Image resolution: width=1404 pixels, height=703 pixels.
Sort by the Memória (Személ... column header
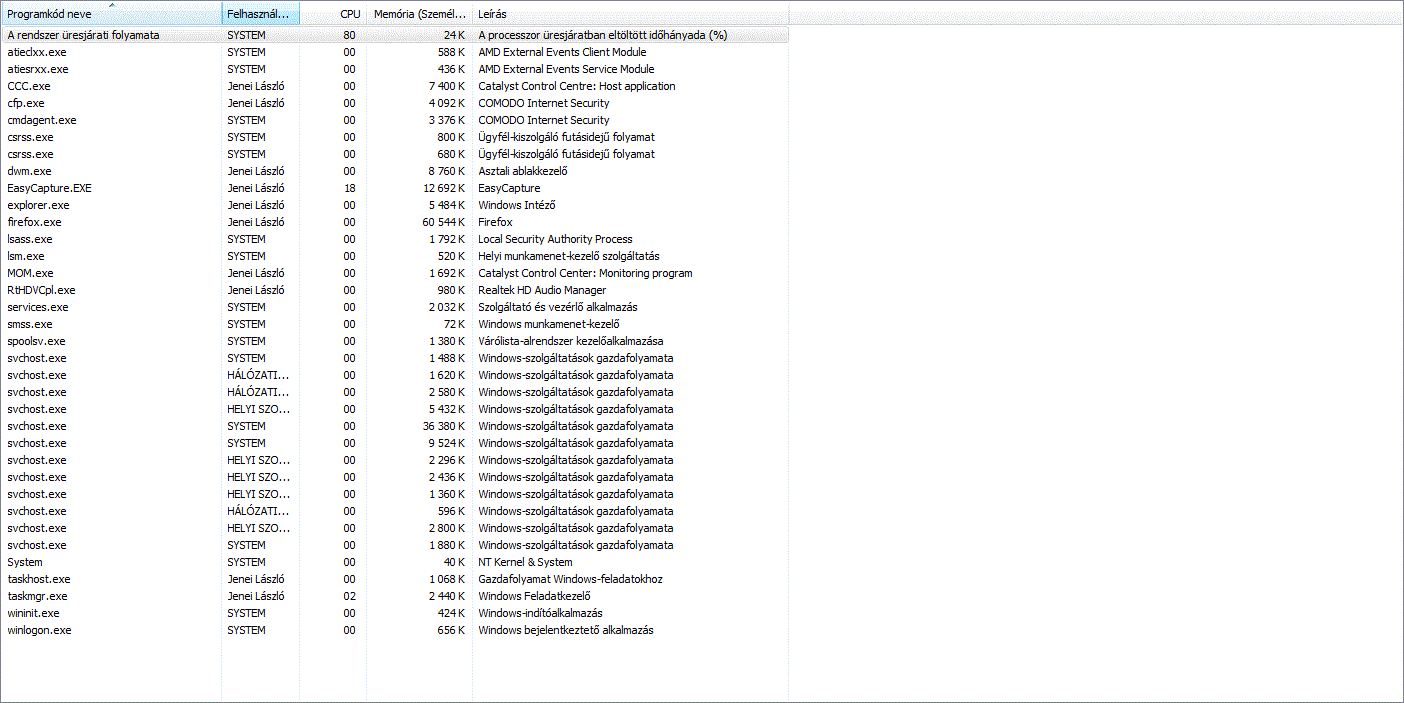coord(419,14)
